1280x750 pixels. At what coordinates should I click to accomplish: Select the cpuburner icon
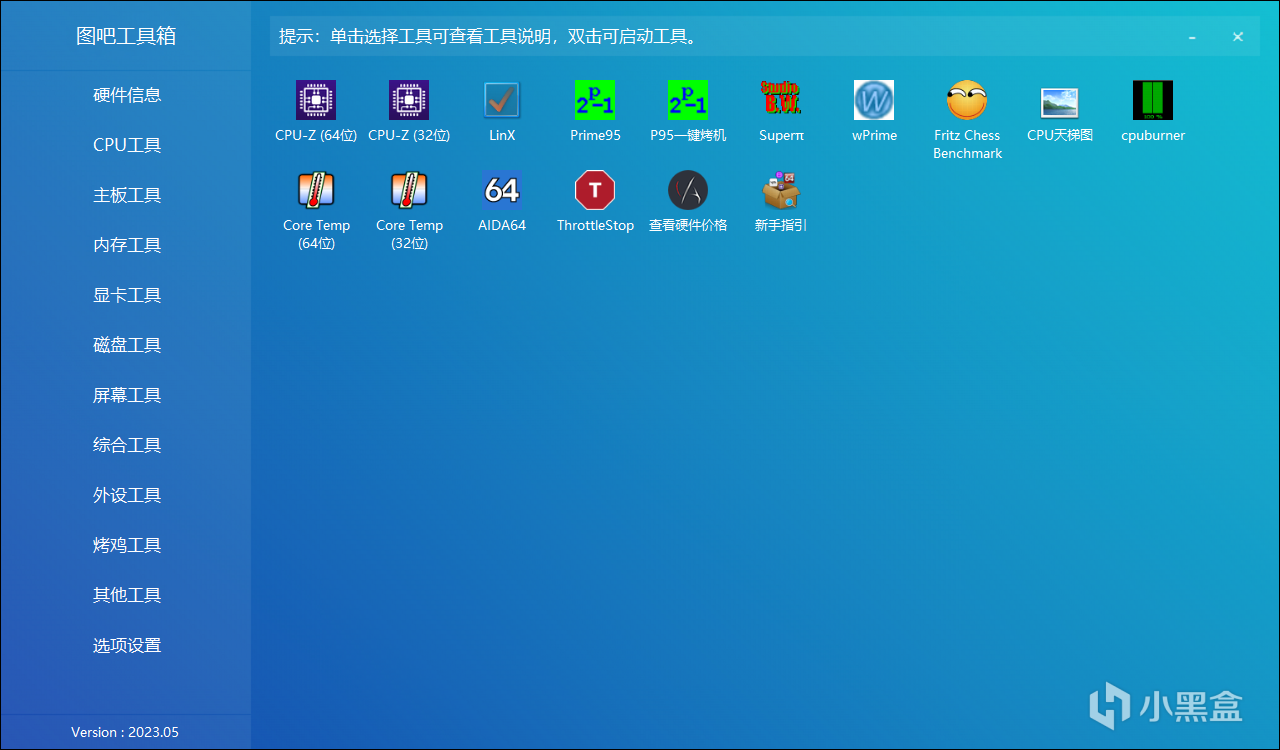pyautogui.click(x=1153, y=100)
